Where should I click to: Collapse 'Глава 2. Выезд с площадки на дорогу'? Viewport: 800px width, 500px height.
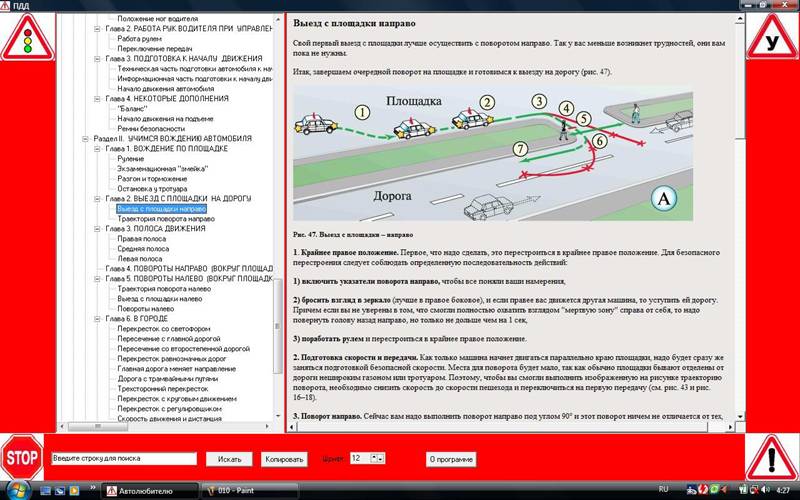pyautogui.click(x=98, y=199)
